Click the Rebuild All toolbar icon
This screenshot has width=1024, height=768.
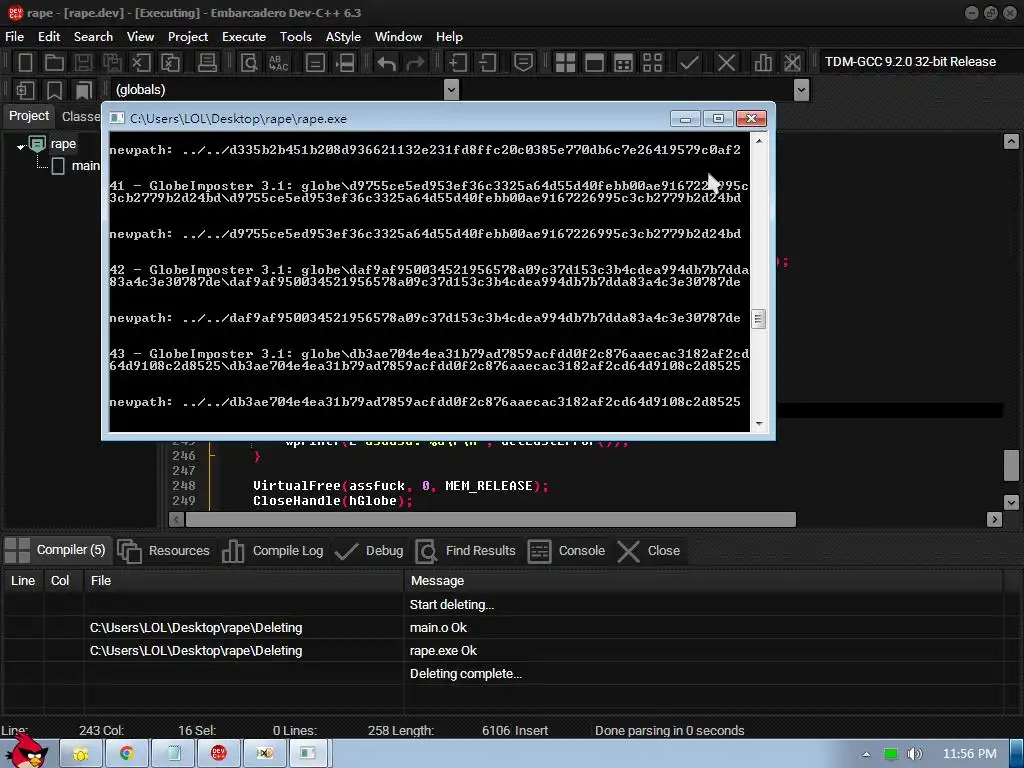(x=652, y=63)
